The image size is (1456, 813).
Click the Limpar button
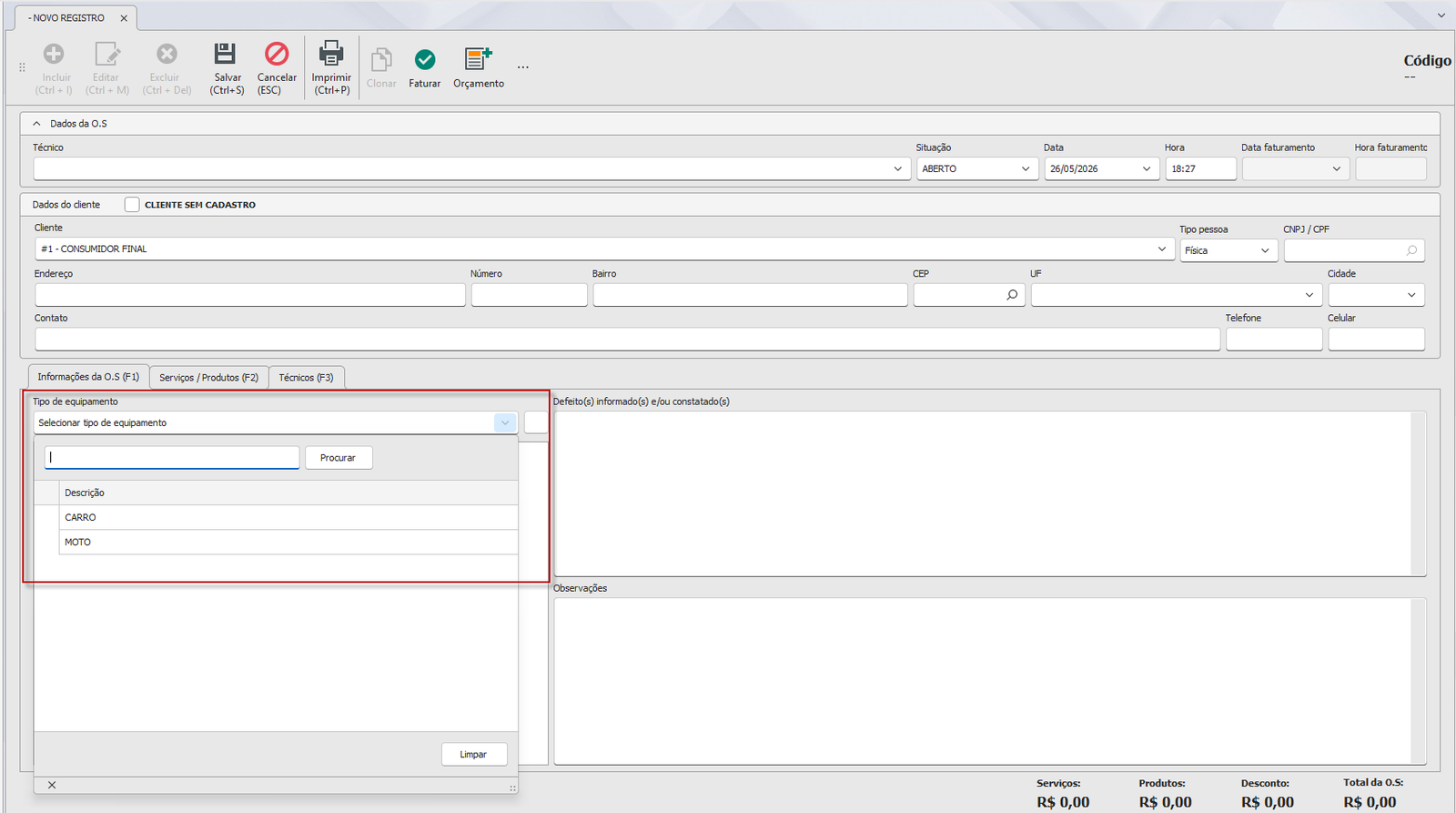pyautogui.click(x=474, y=755)
